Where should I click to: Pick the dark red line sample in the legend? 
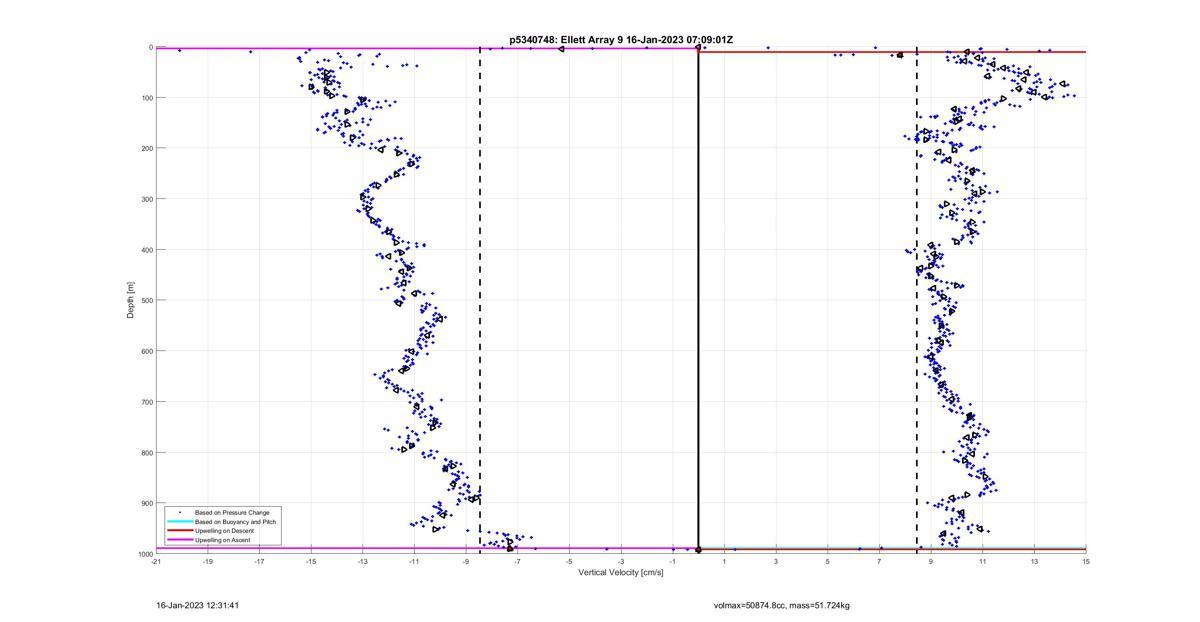coord(179,531)
